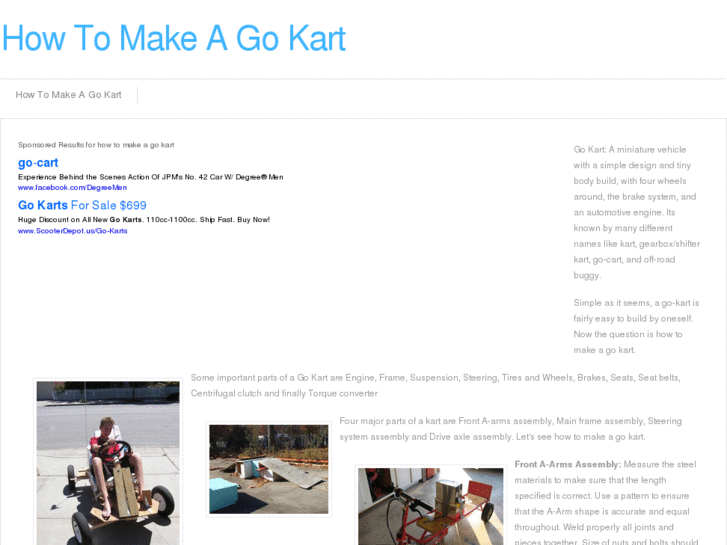Select the 'How To Make A Go Kart' navigation tab
The width and height of the screenshot is (727, 545).
(69, 95)
